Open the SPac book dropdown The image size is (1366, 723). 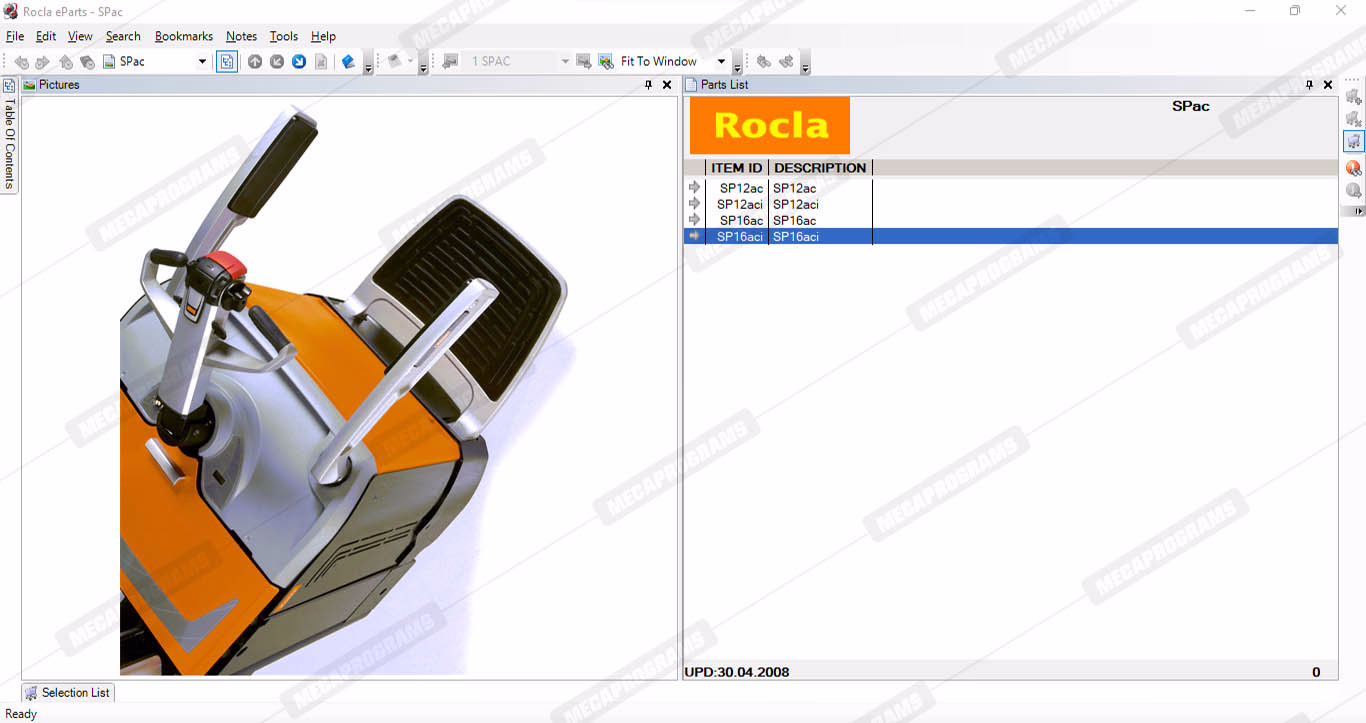pyautogui.click(x=202, y=62)
